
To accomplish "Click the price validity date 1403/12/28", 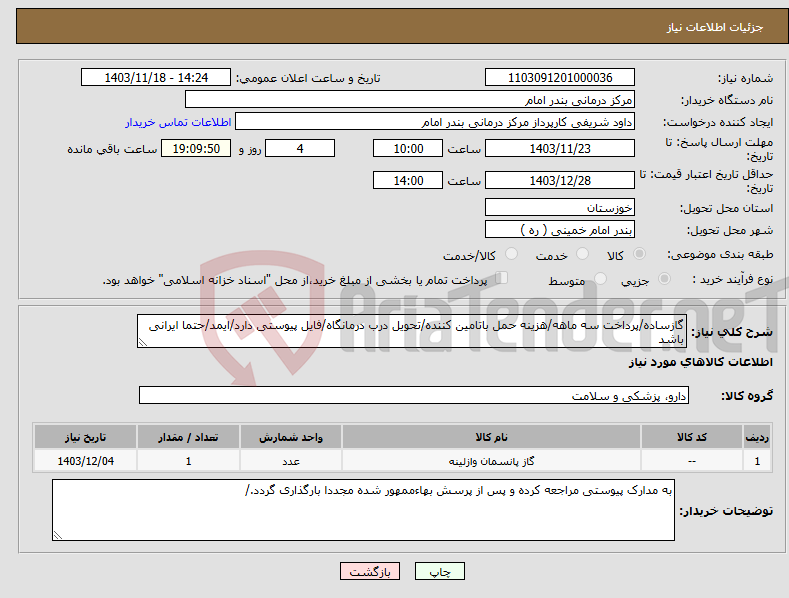I will click(560, 180).
